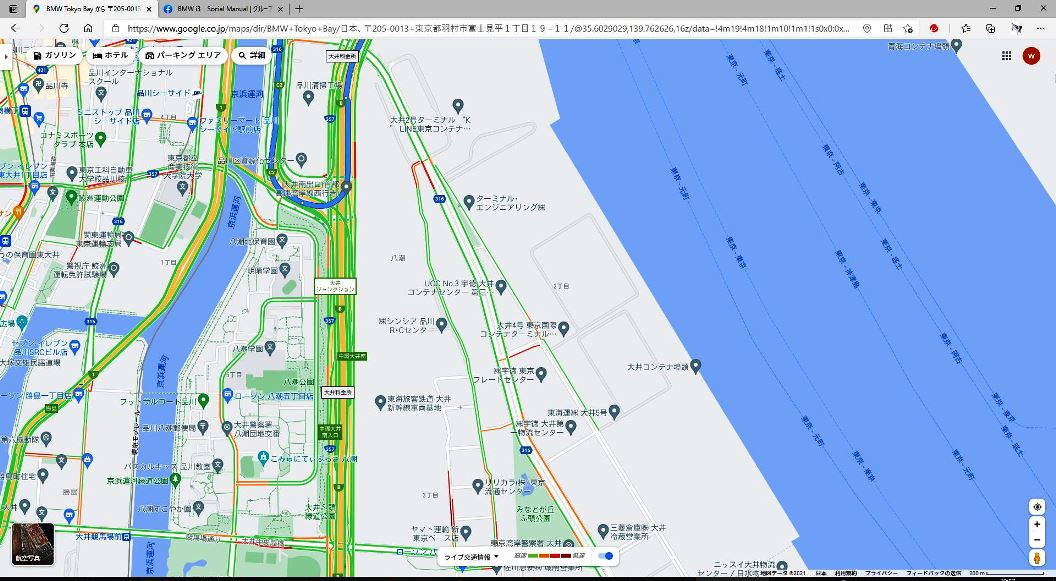1056x581 pixels.
Task: Open the フィードバックの送信 link
Action: tap(933, 574)
